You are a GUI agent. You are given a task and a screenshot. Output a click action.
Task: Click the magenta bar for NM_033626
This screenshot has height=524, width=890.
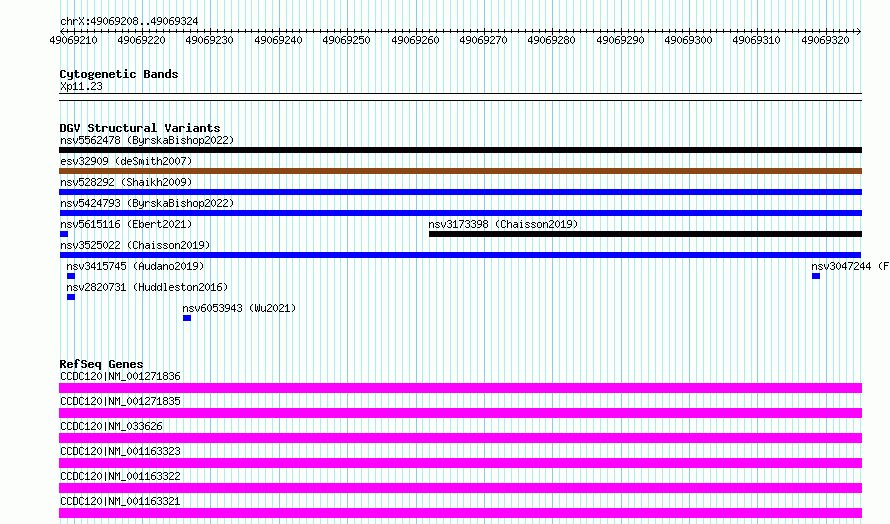coord(460,438)
